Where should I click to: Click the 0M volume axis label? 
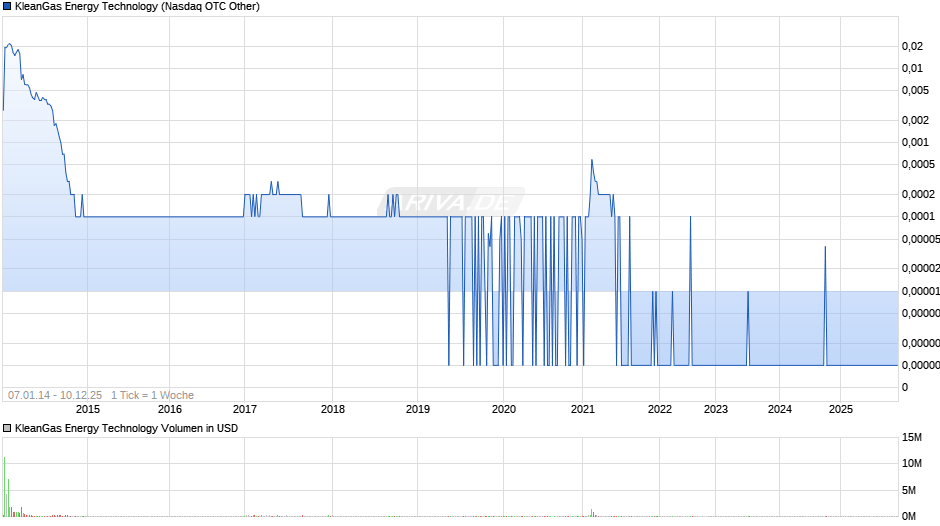(x=909, y=516)
